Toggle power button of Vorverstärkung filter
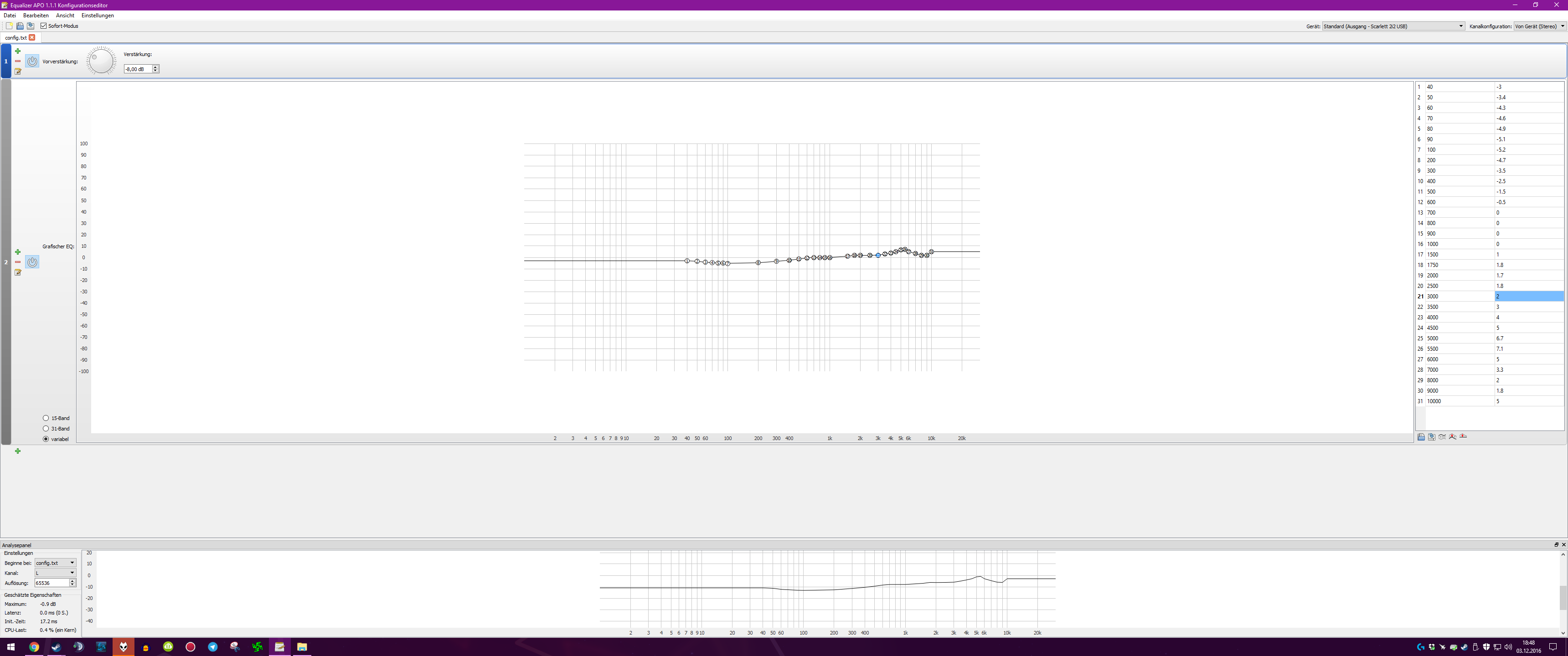Screen dimensions: 1568x656 32,61
